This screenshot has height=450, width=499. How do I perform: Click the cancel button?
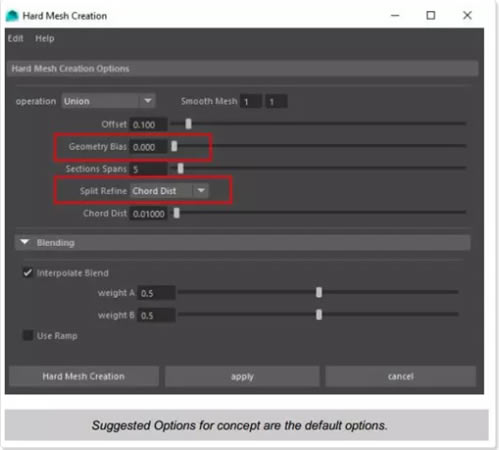click(400, 376)
